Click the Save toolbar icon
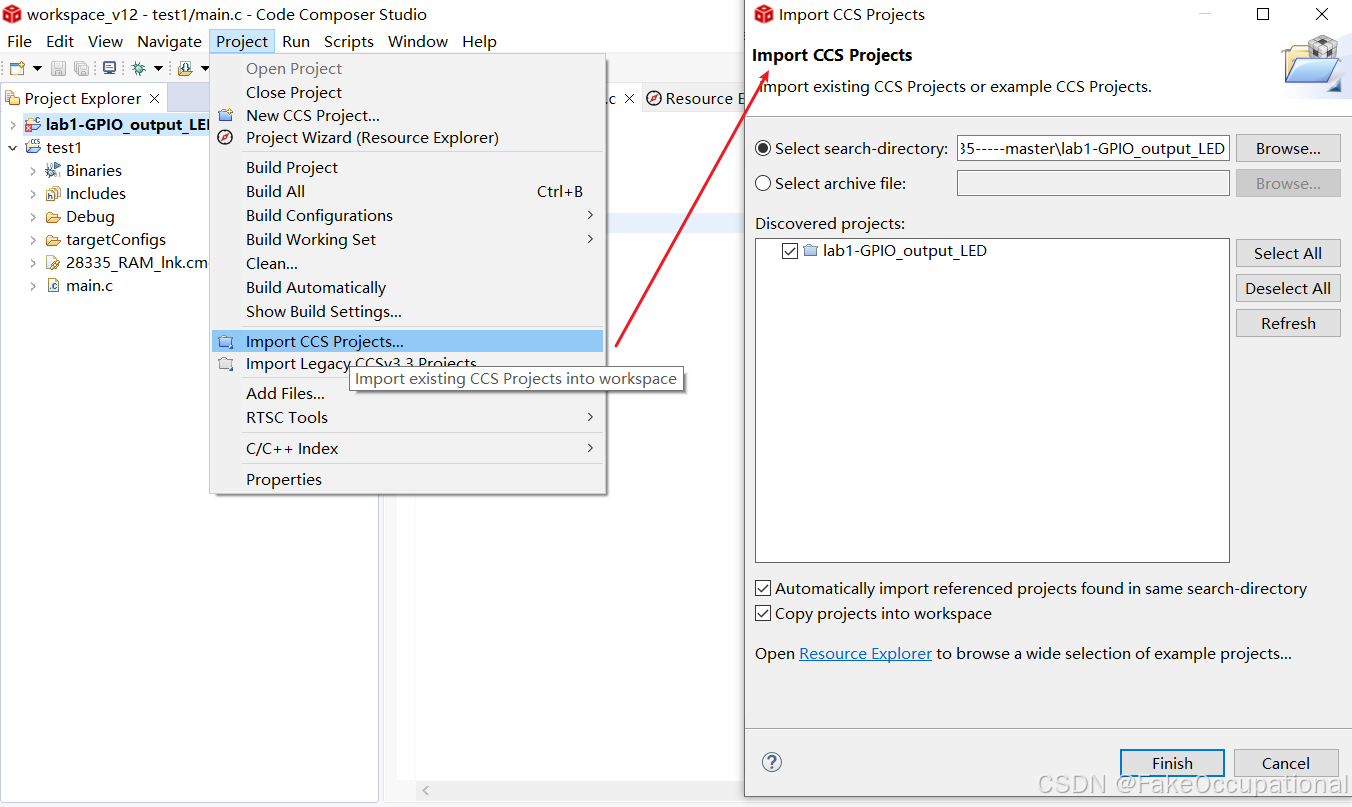Screen dimensions: 1352x807 (58, 68)
